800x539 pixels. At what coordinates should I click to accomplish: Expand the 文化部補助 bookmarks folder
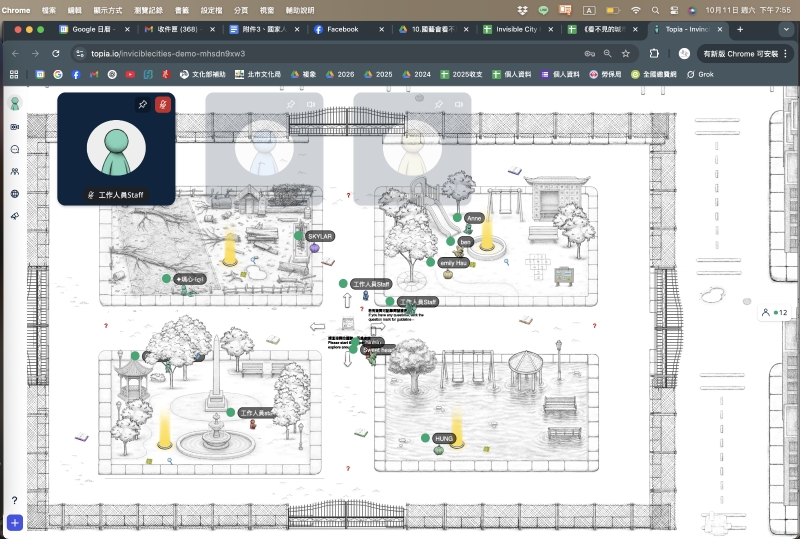click(x=206, y=74)
